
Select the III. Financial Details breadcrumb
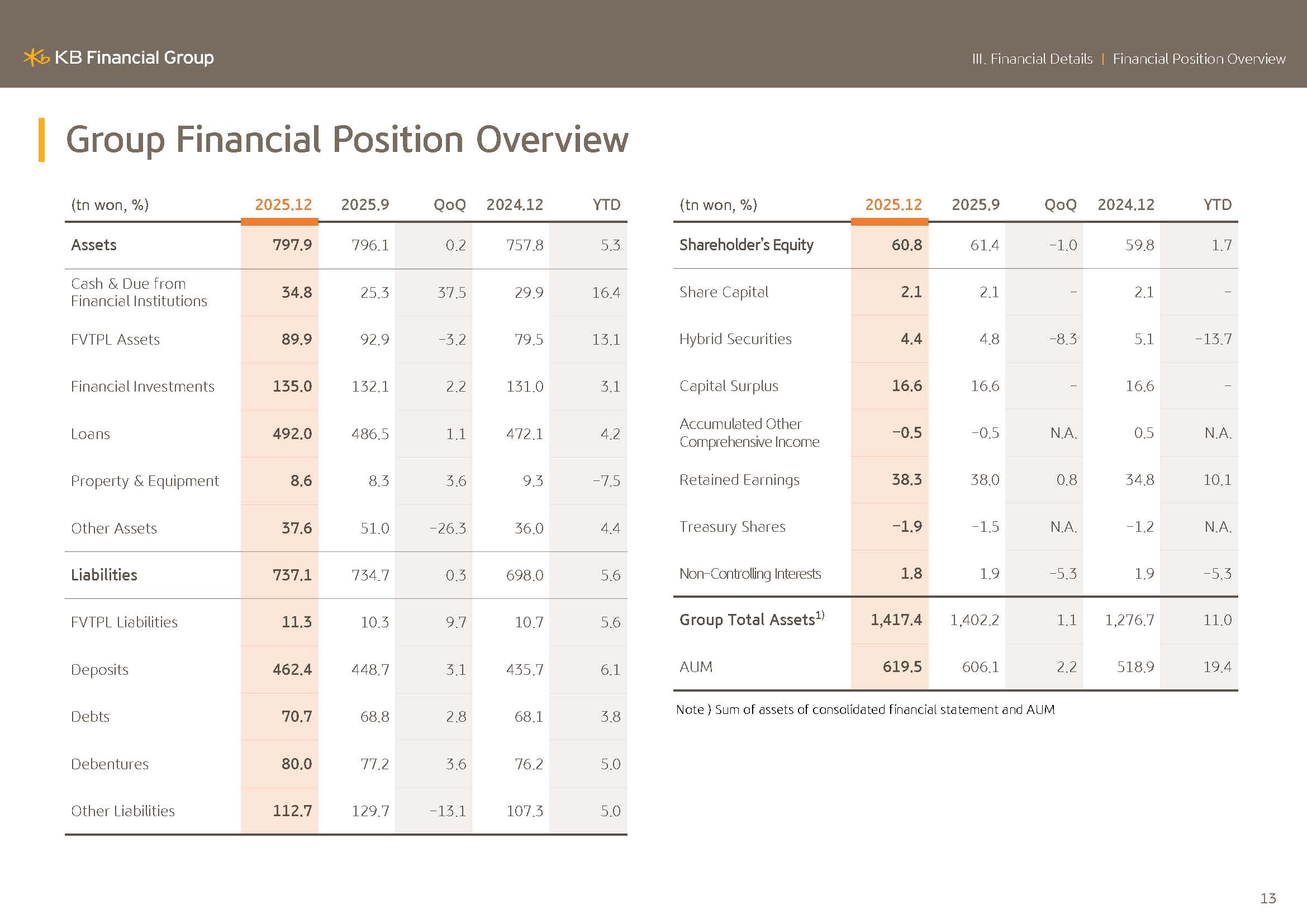pyautogui.click(x=1032, y=59)
